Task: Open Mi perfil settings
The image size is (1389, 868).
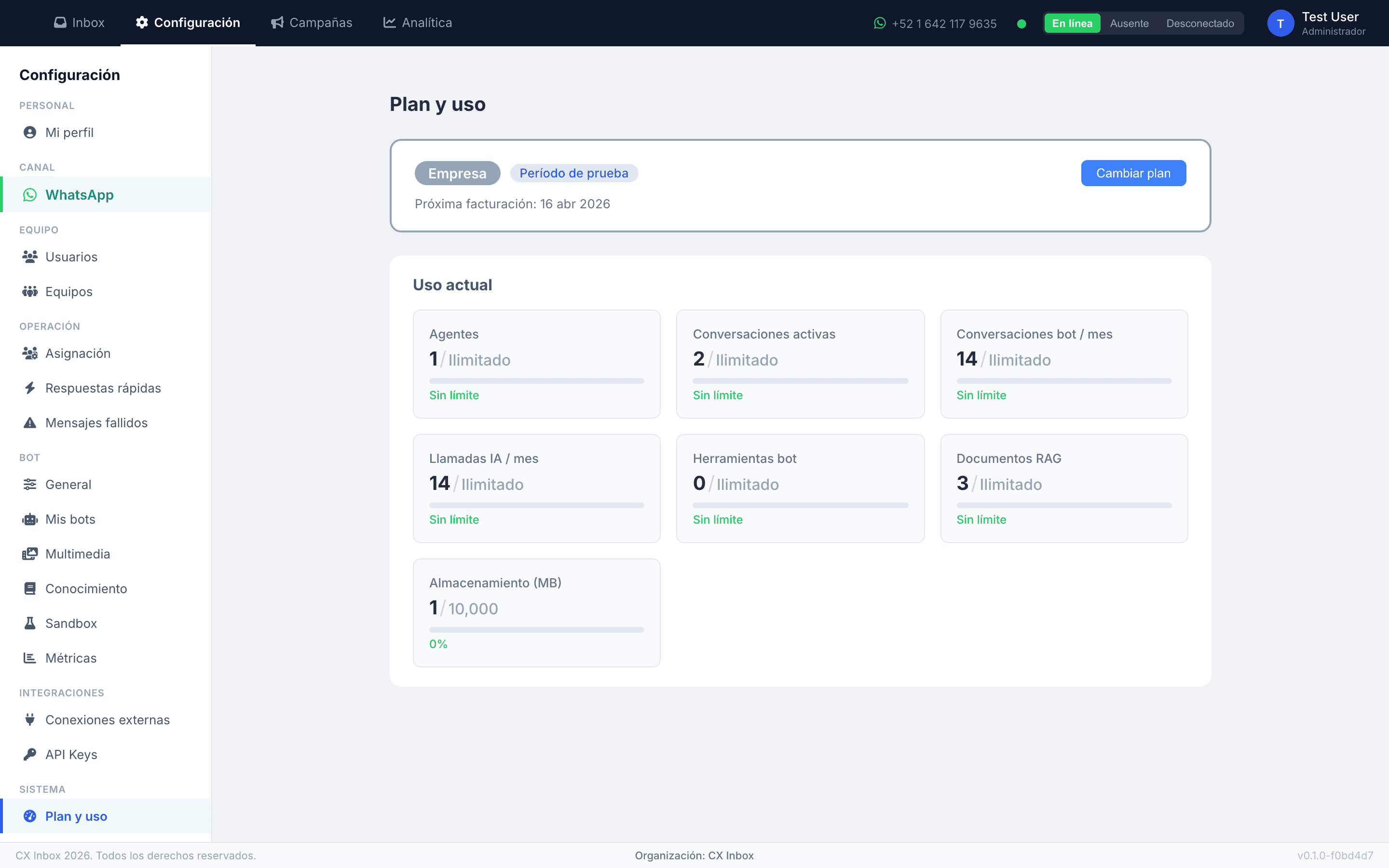Action: 106,133
